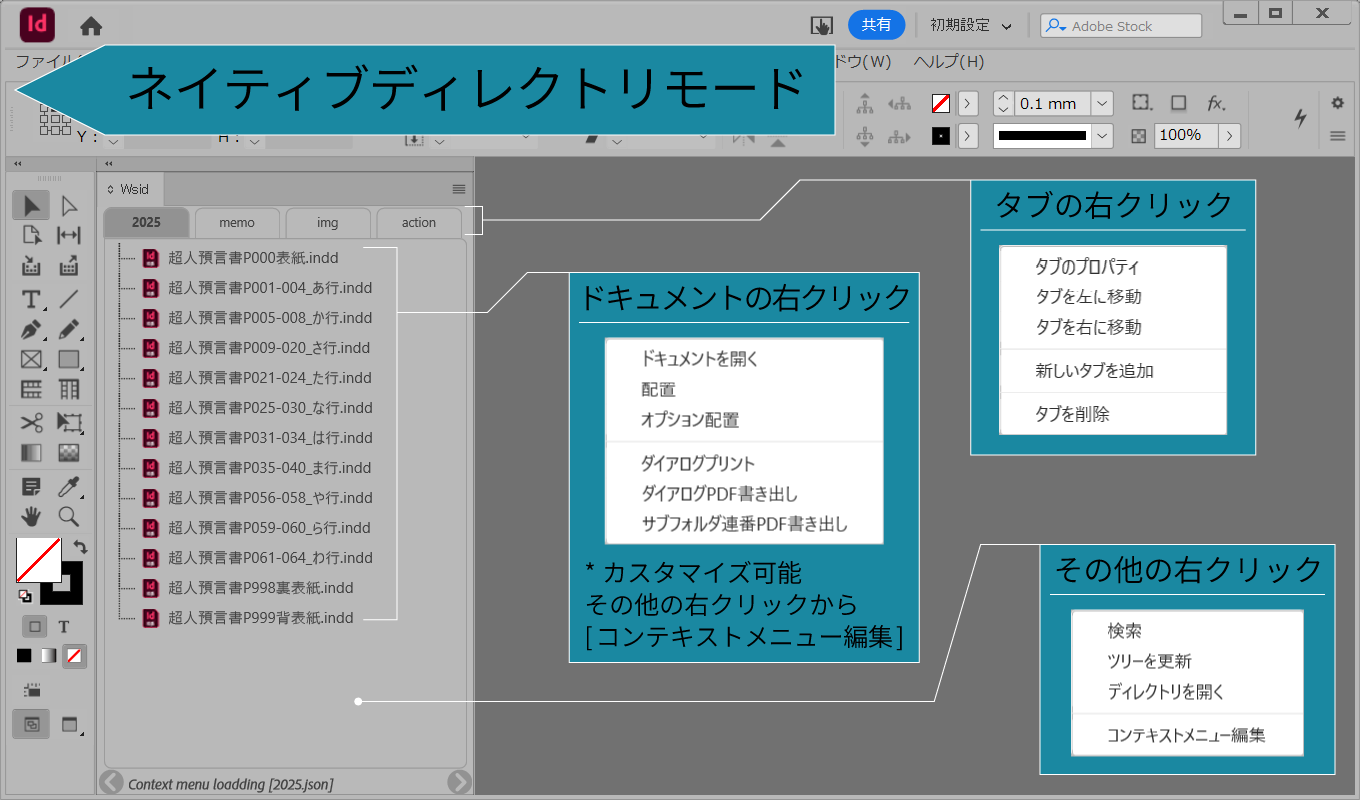Viewport: 1360px width, 800px height.
Task: Enable Apply None color mode
Action: coord(74,656)
